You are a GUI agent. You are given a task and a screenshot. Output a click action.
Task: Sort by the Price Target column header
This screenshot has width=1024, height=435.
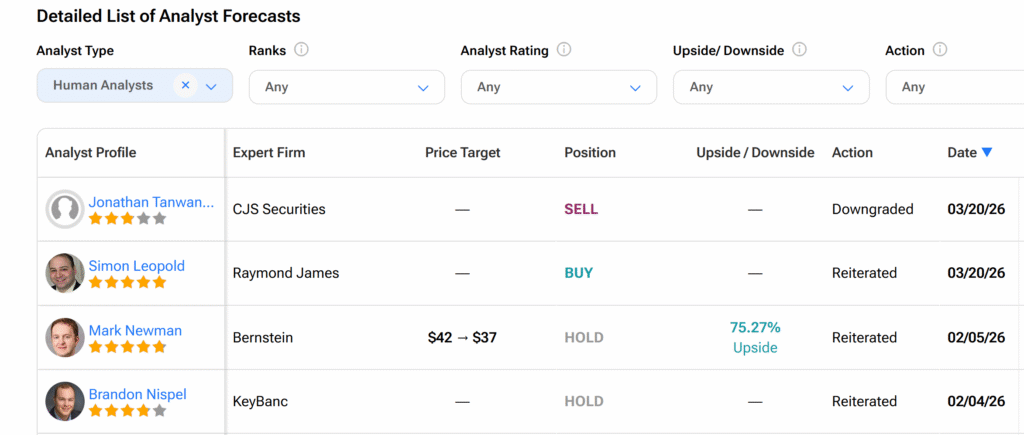click(462, 153)
